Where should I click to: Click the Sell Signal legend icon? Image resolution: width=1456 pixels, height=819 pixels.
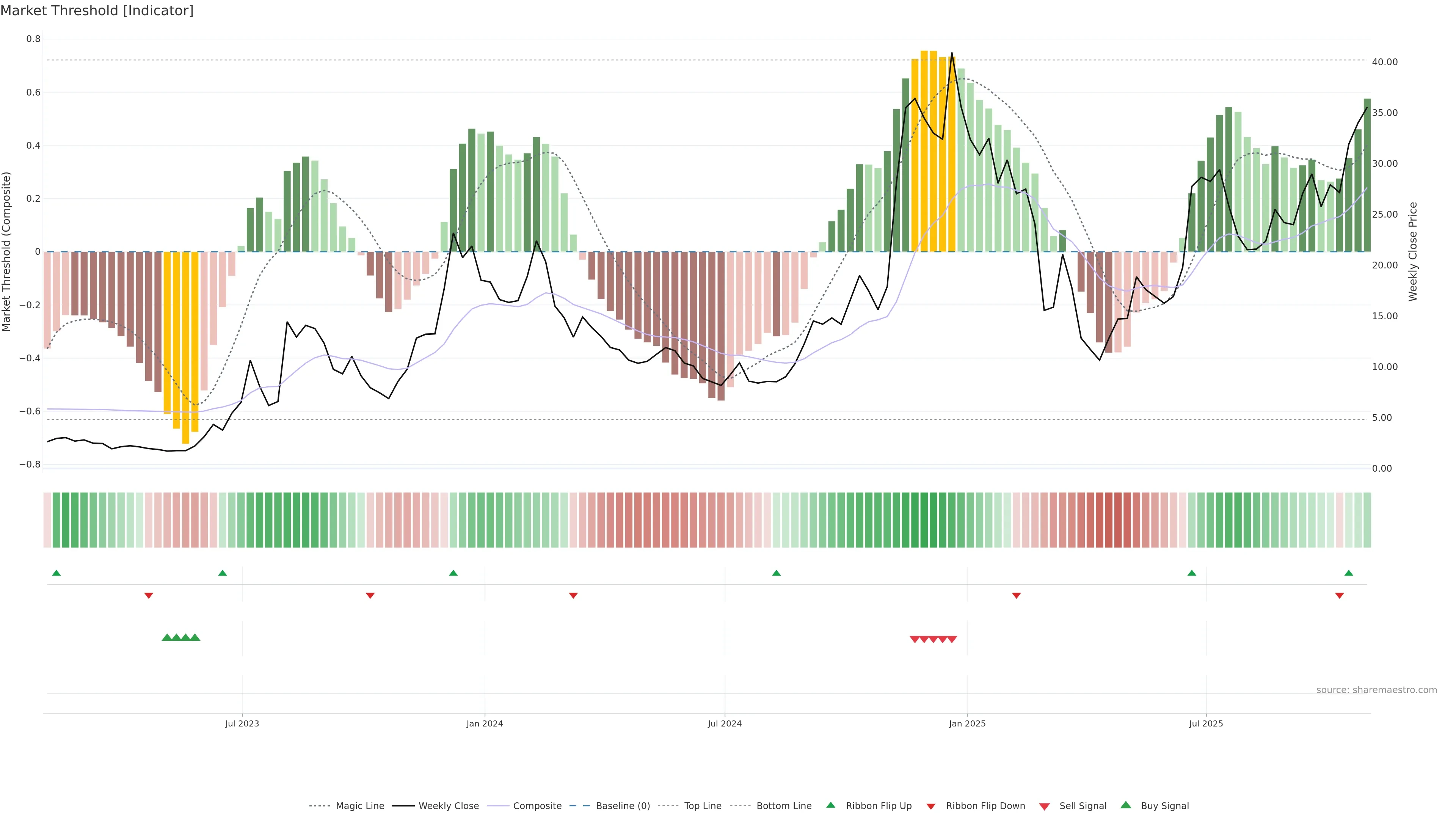click(x=1045, y=806)
